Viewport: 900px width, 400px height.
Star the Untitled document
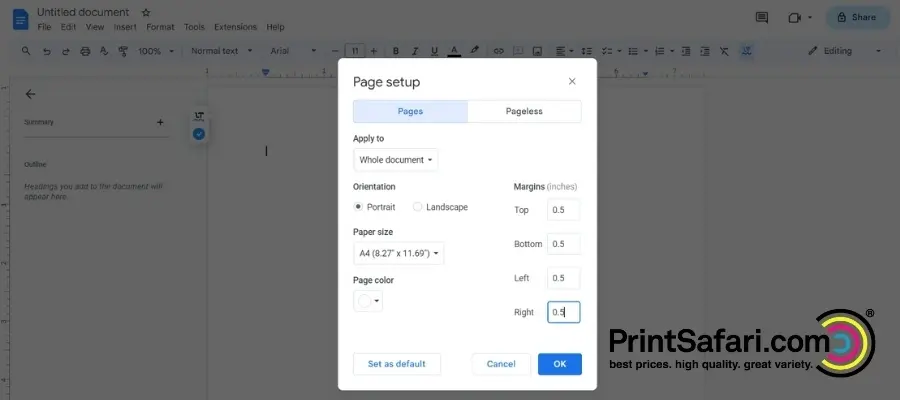pyautogui.click(x=146, y=13)
